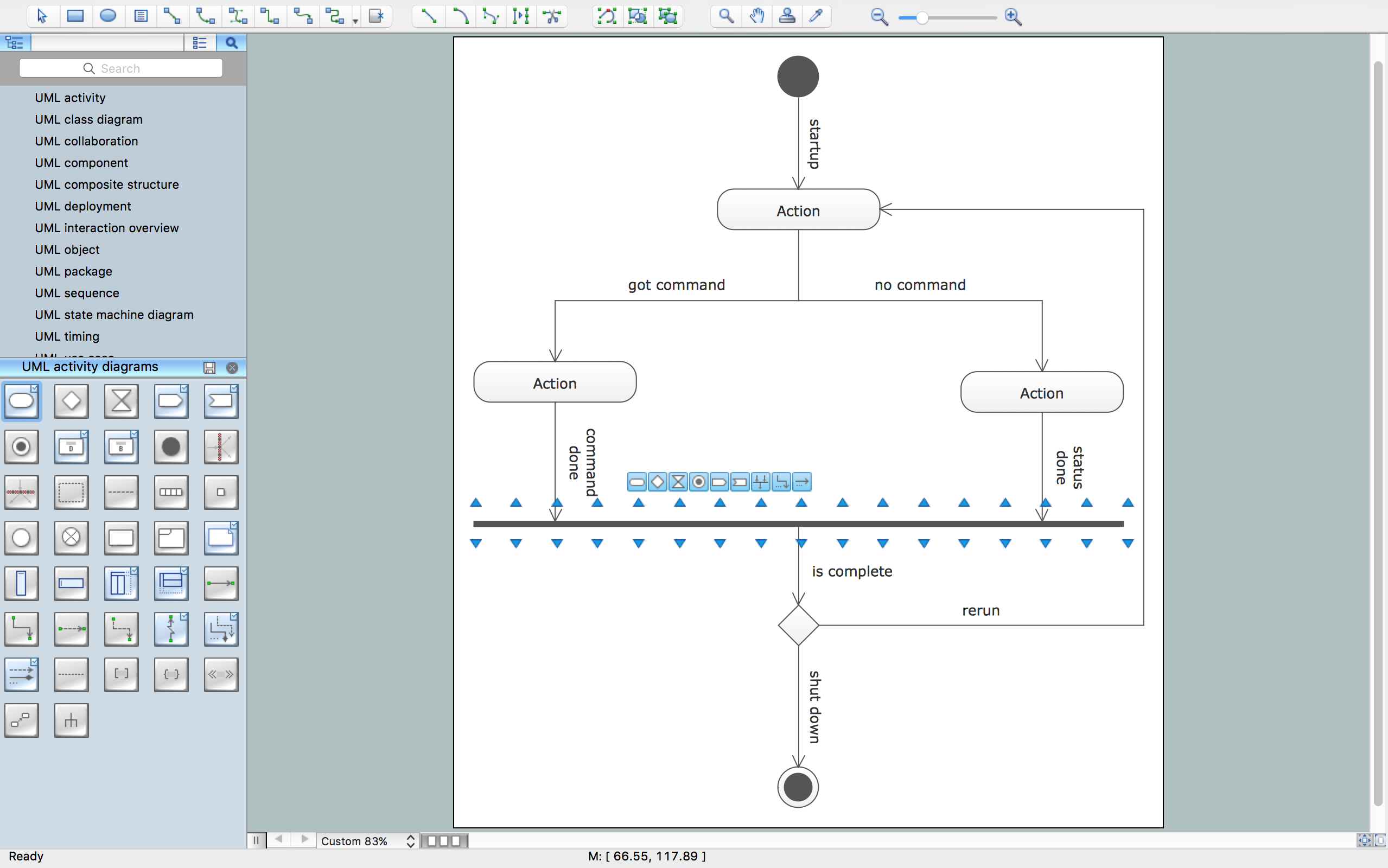Click the zoom in button on toolbar
Screen dimensions: 1388x868
tap(1013, 17)
